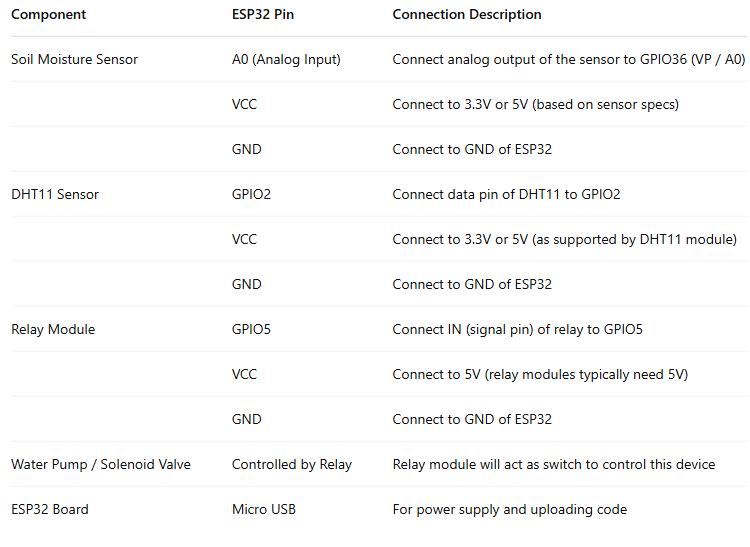The height and width of the screenshot is (547, 750).
Task: Click the GPIO2 pin cell
Action: [251, 194]
